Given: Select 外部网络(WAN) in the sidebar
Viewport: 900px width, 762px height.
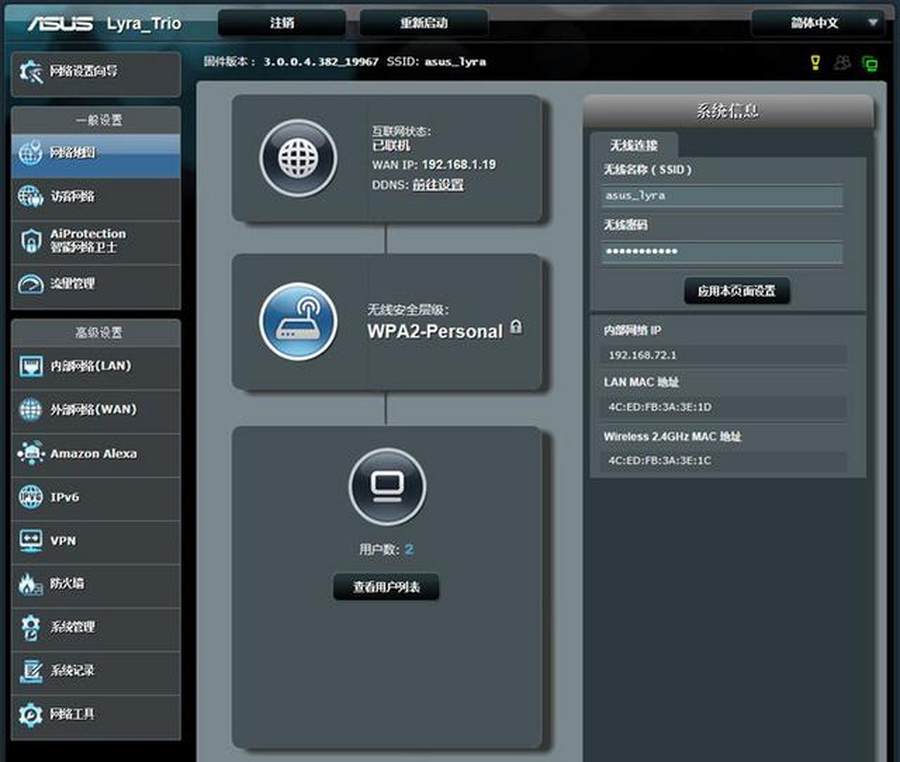Looking at the screenshot, I should coord(96,409).
